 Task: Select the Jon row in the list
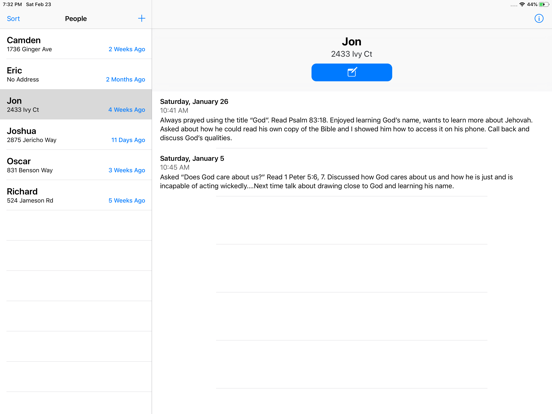tap(76, 105)
